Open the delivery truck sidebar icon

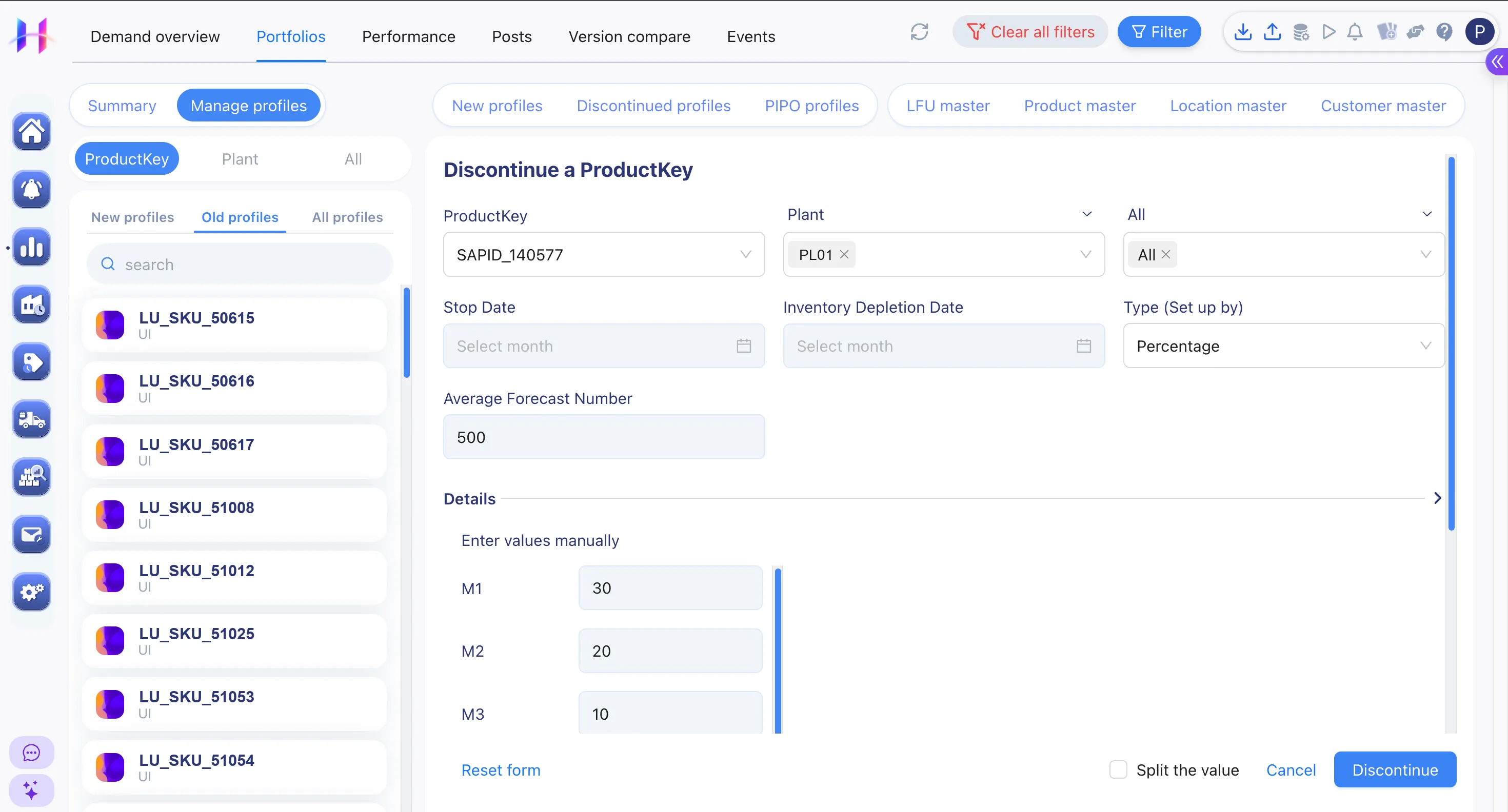32,419
